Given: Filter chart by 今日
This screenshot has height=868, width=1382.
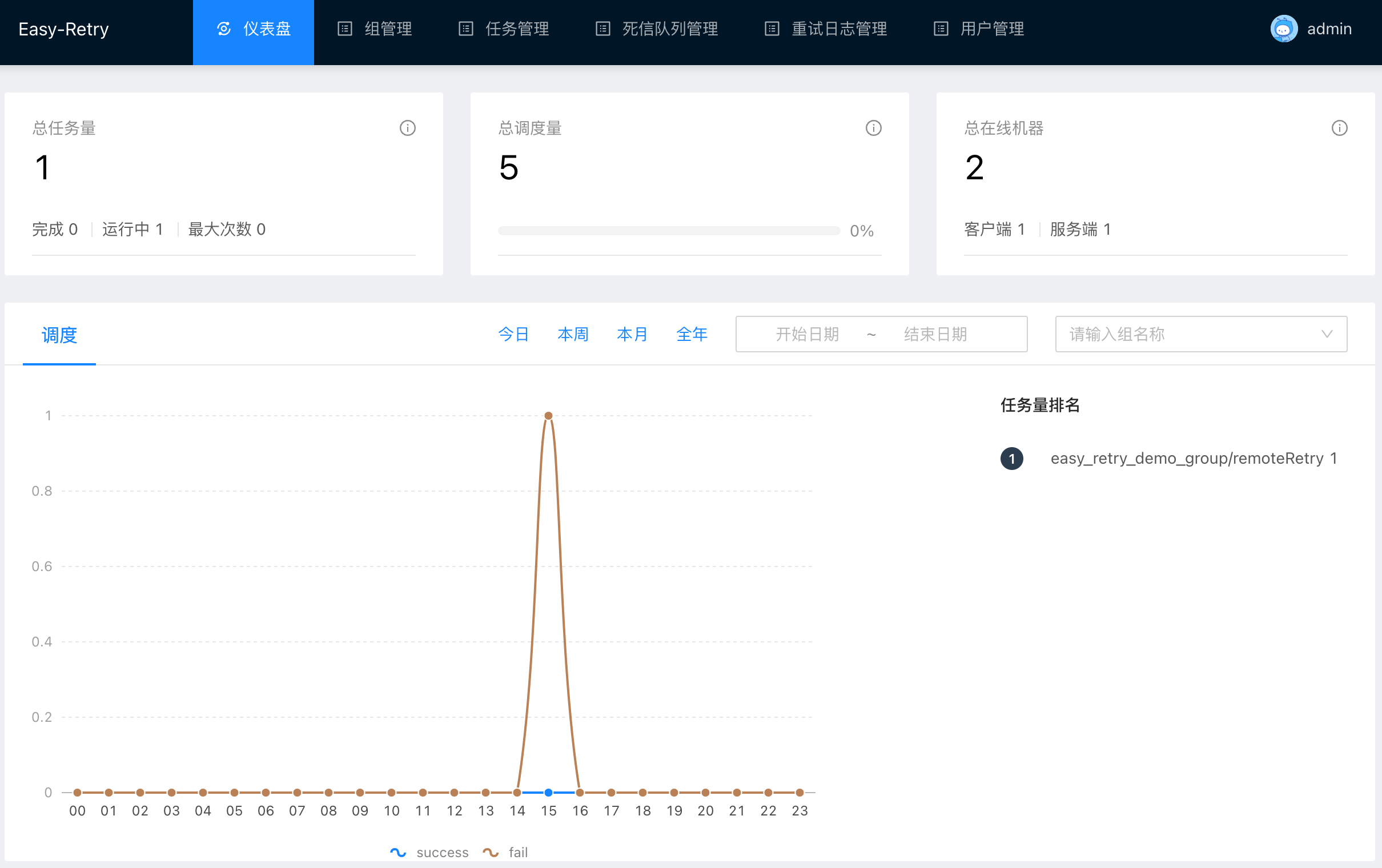Looking at the screenshot, I should pyautogui.click(x=513, y=334).
